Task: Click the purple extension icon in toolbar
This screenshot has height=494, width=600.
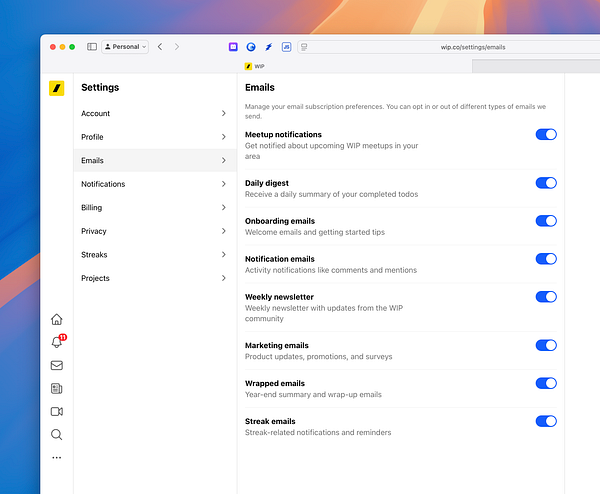Action: pos(233,47)
